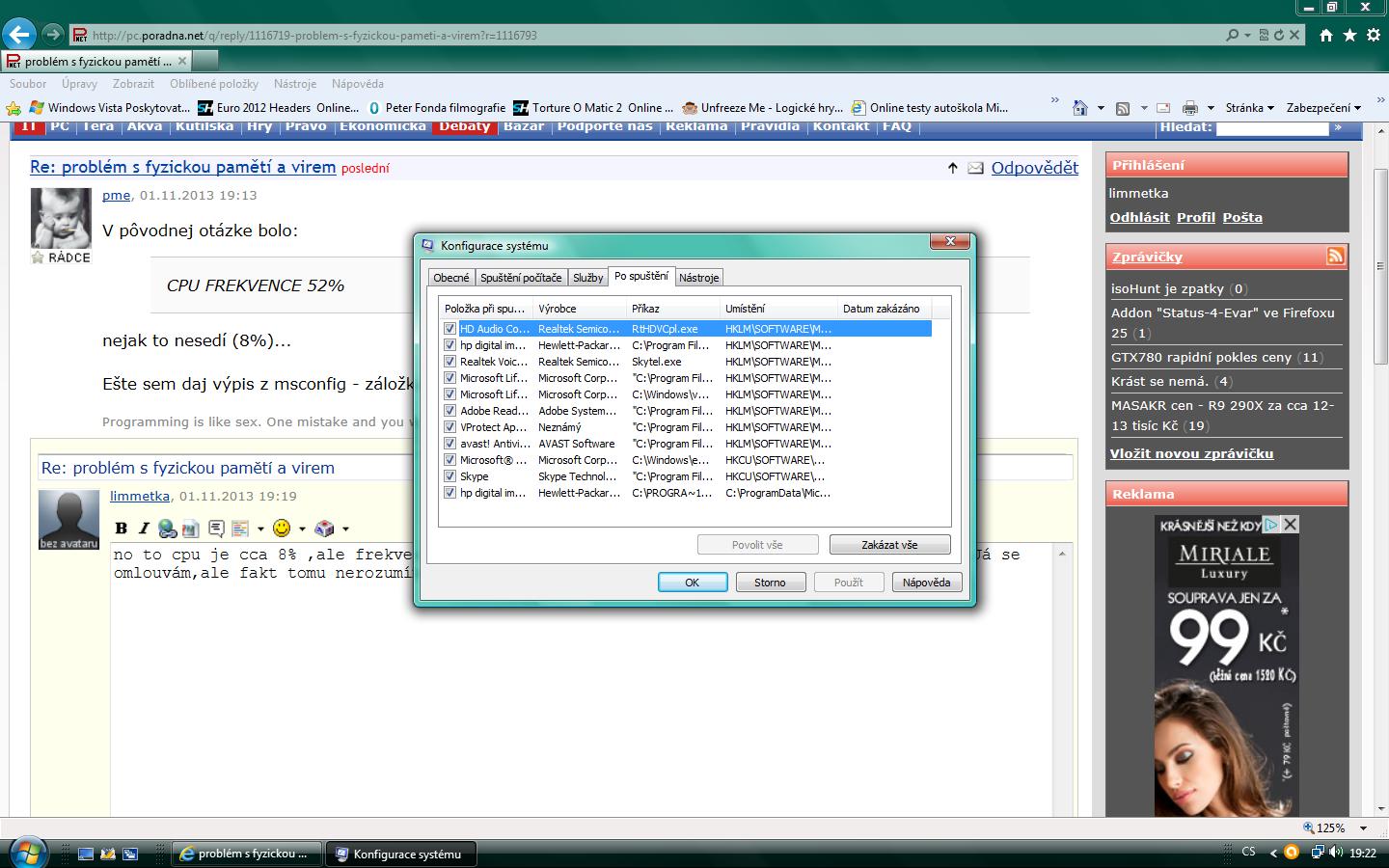Click the Odhlásit link

point(1139,218)
